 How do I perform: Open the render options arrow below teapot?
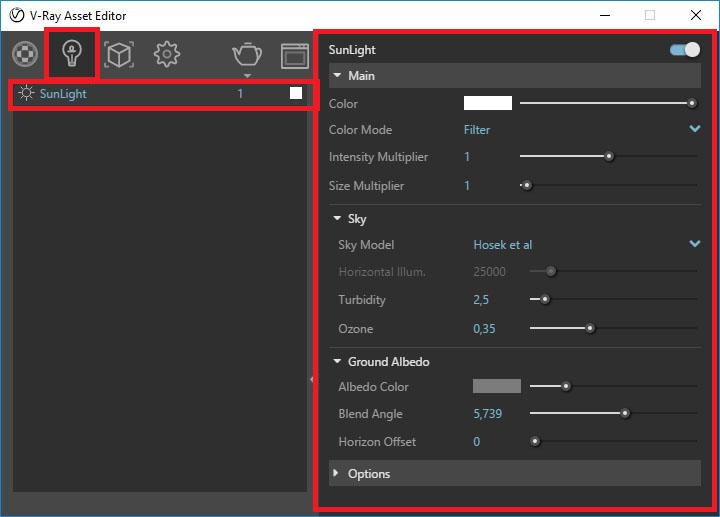[x=247, y=75]
